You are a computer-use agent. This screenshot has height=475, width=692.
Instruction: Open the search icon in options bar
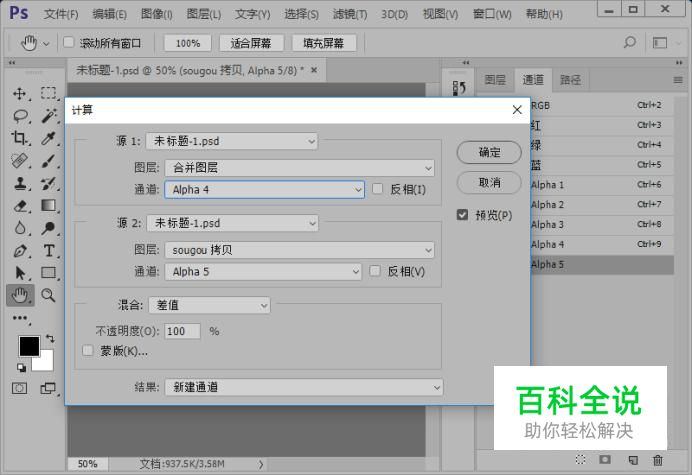630,43
